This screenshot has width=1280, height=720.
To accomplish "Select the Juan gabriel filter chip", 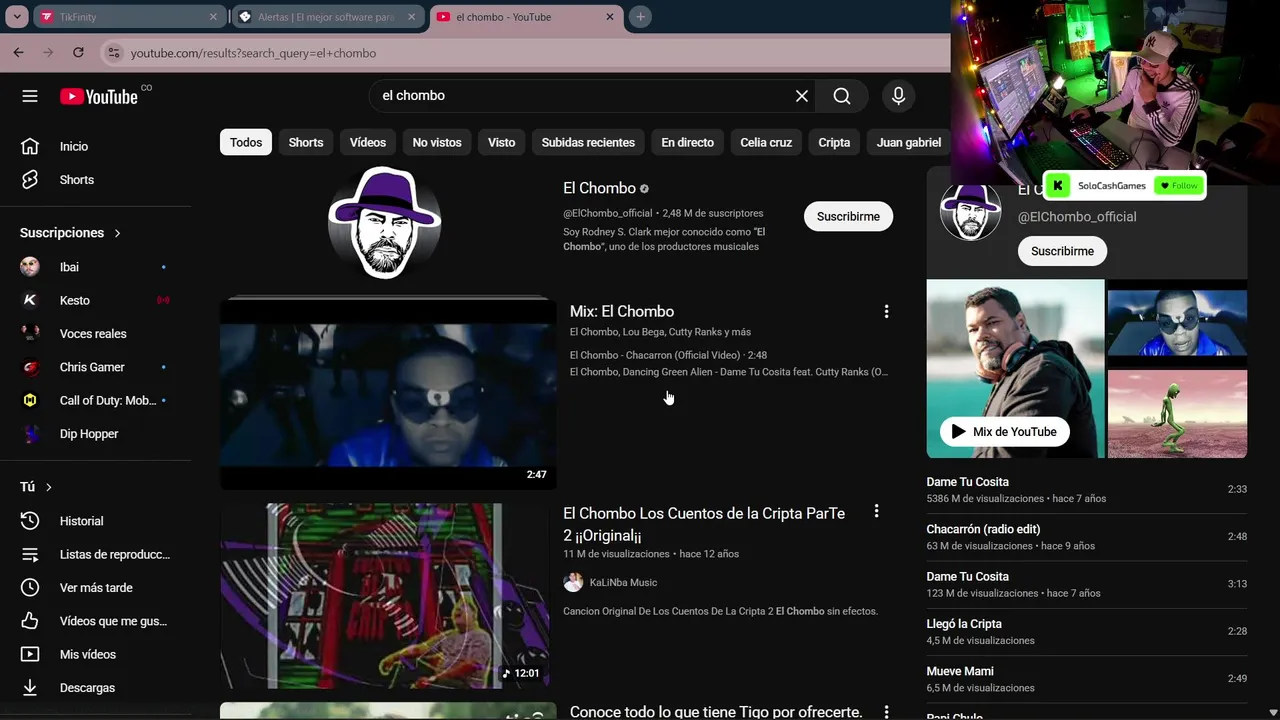I will tap(909, 142).
